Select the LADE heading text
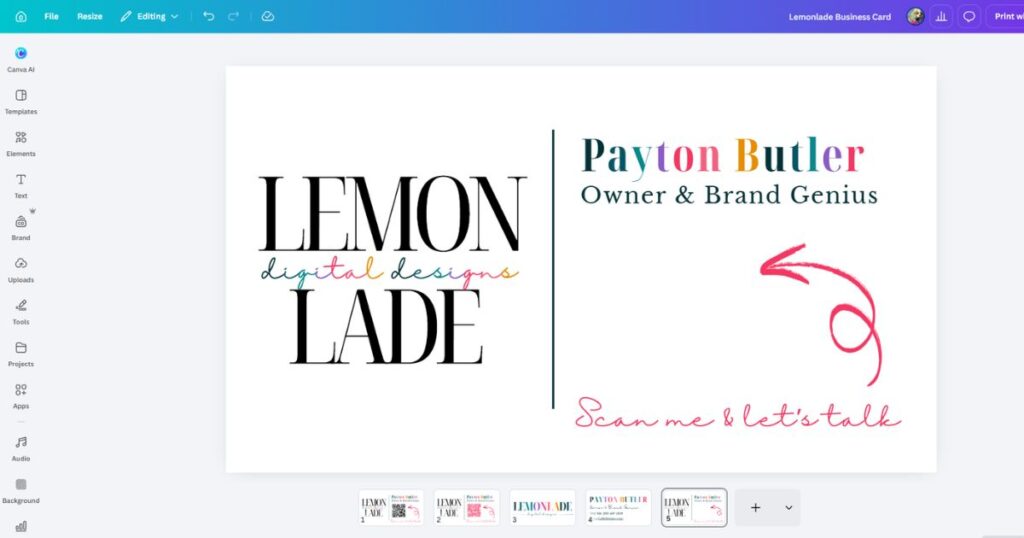The height and width of the screenshot is (538, 1024). [387, 327]
